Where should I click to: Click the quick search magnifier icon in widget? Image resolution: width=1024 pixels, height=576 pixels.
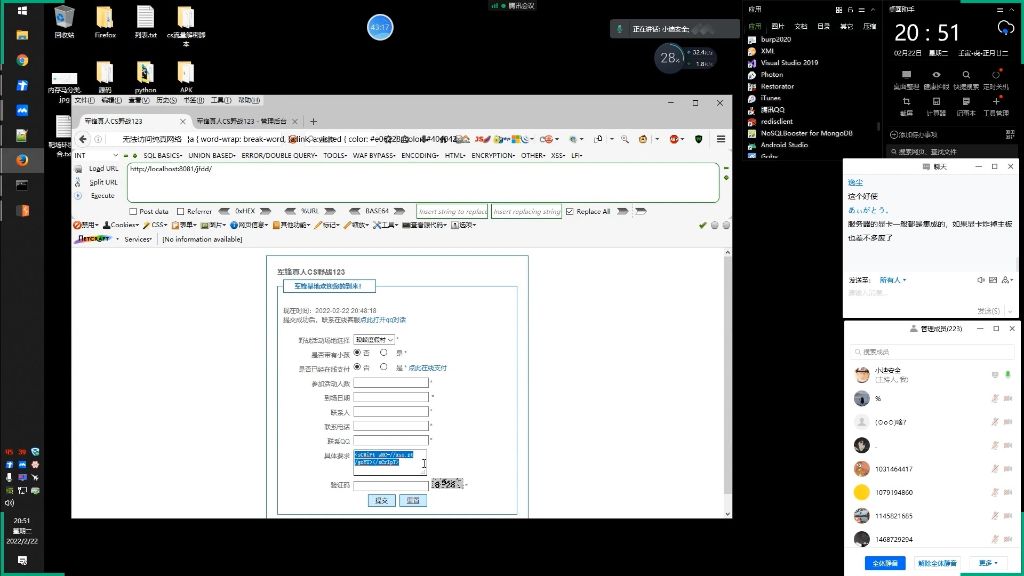coord(966,75)
